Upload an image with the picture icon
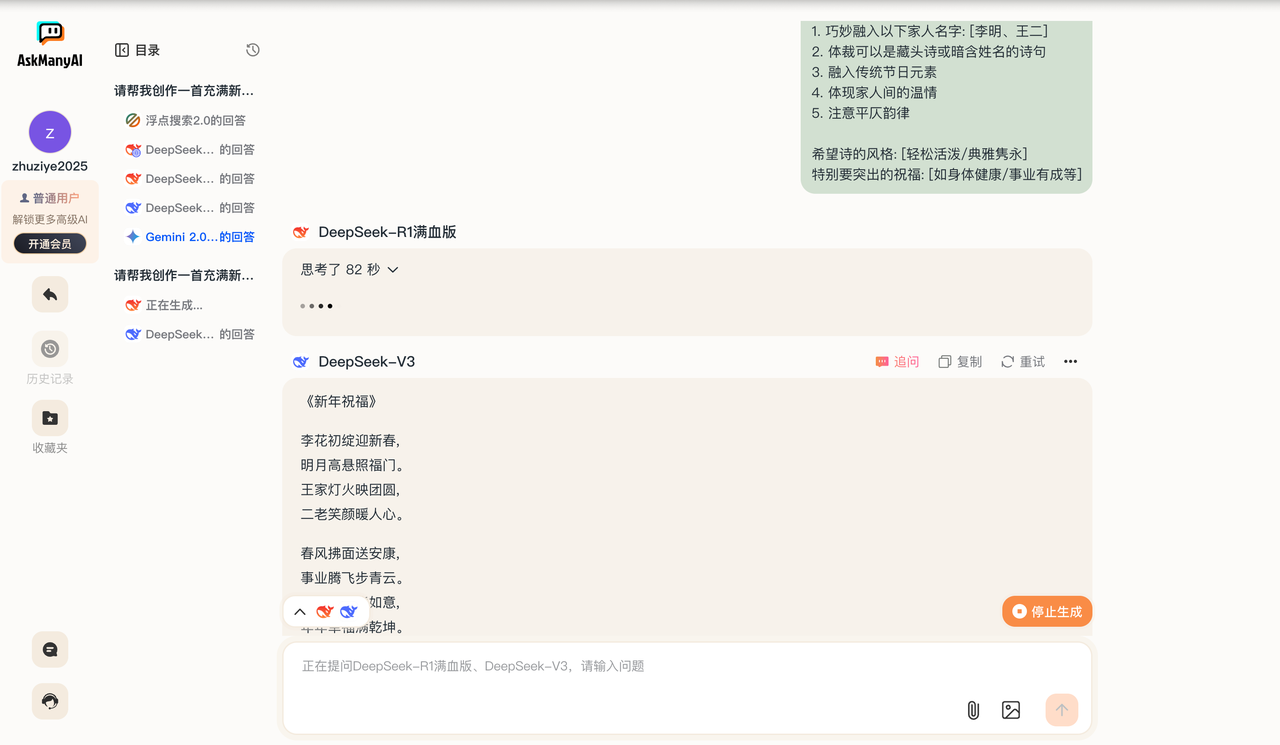Screen dimensions: 1280x745 click(x=1011, y=710)
